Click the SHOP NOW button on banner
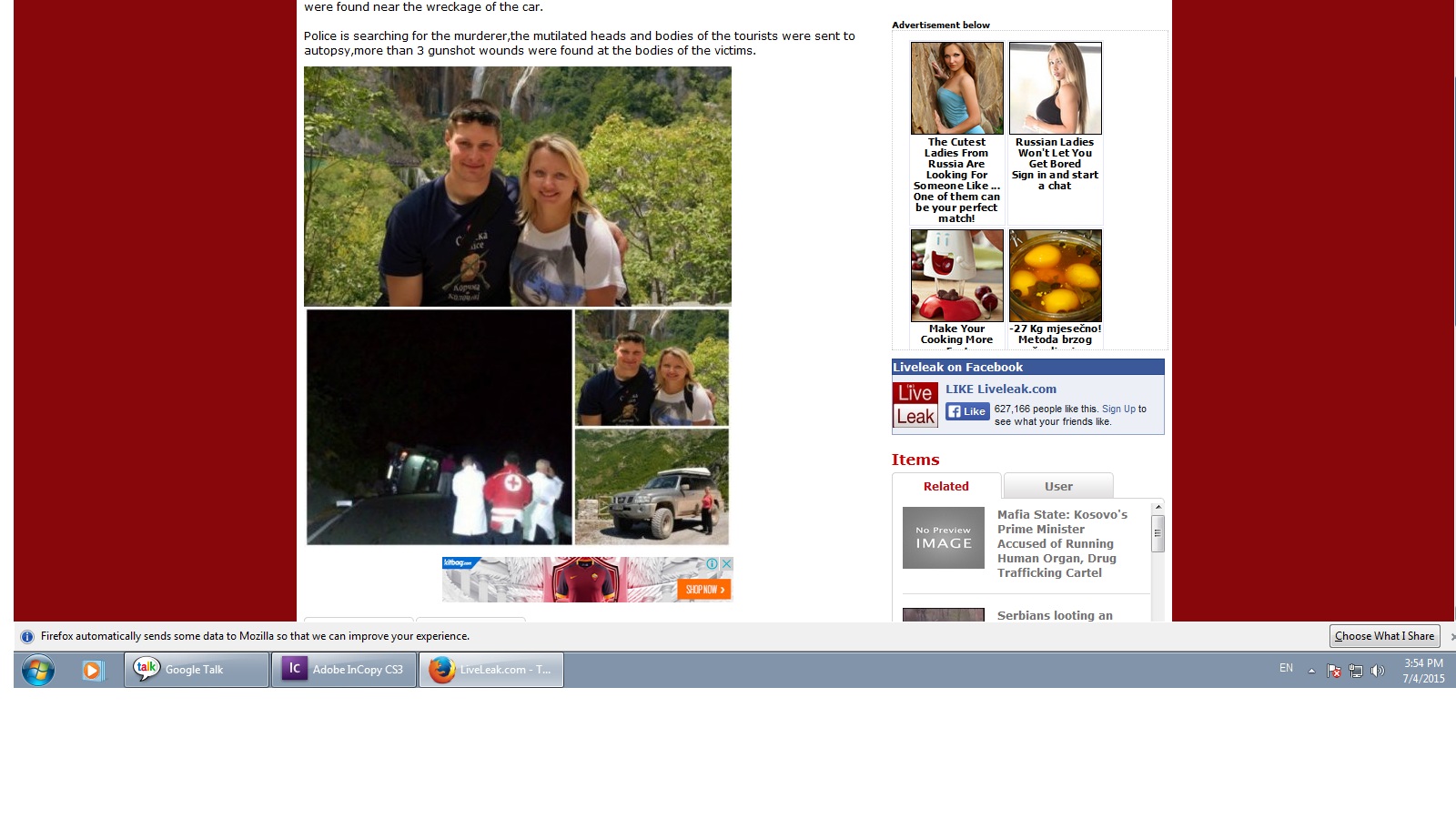Viewport: 1456px width, 819px height. [x=704, y=590]
